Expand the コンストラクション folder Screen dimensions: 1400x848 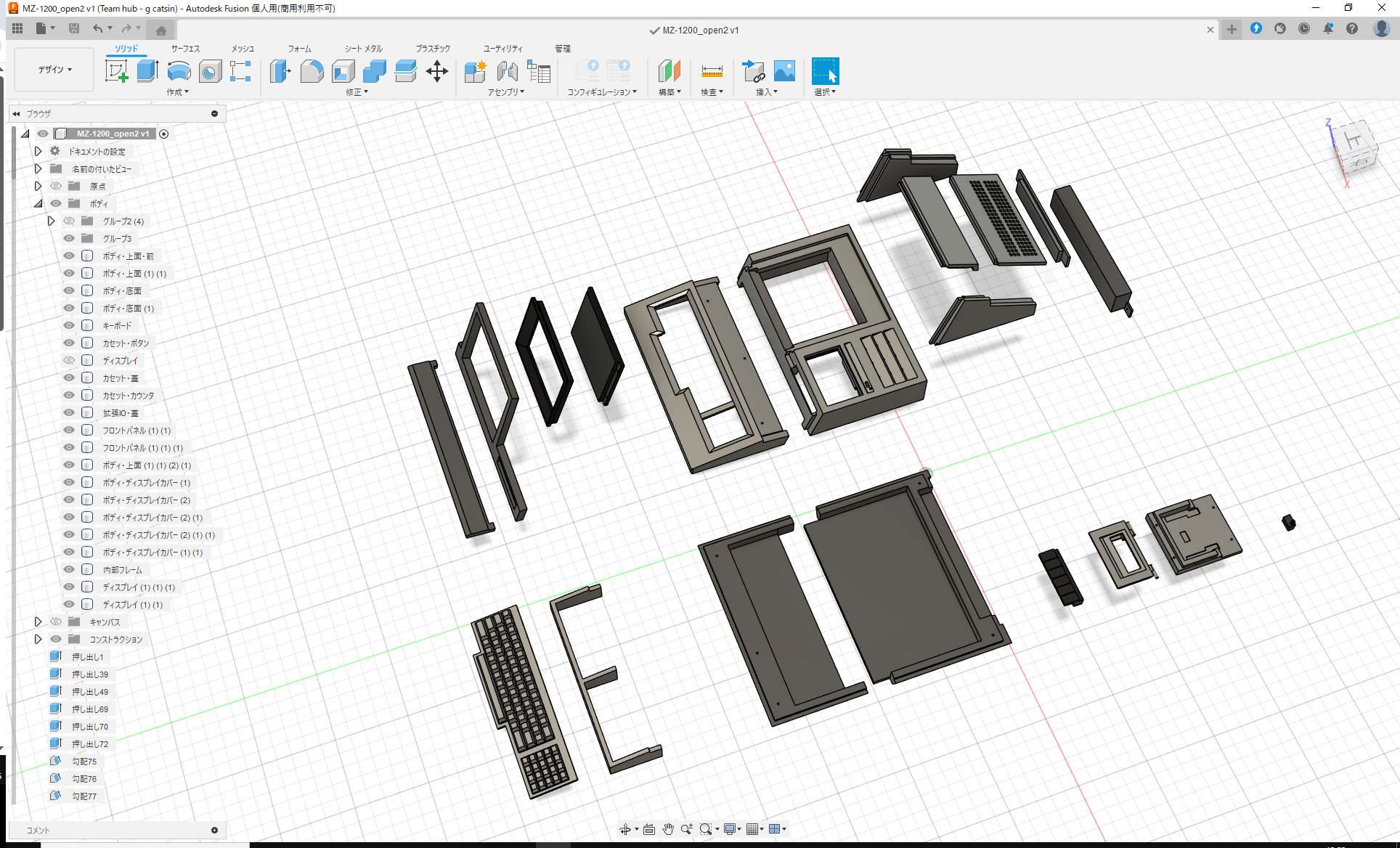click(38, 639)
